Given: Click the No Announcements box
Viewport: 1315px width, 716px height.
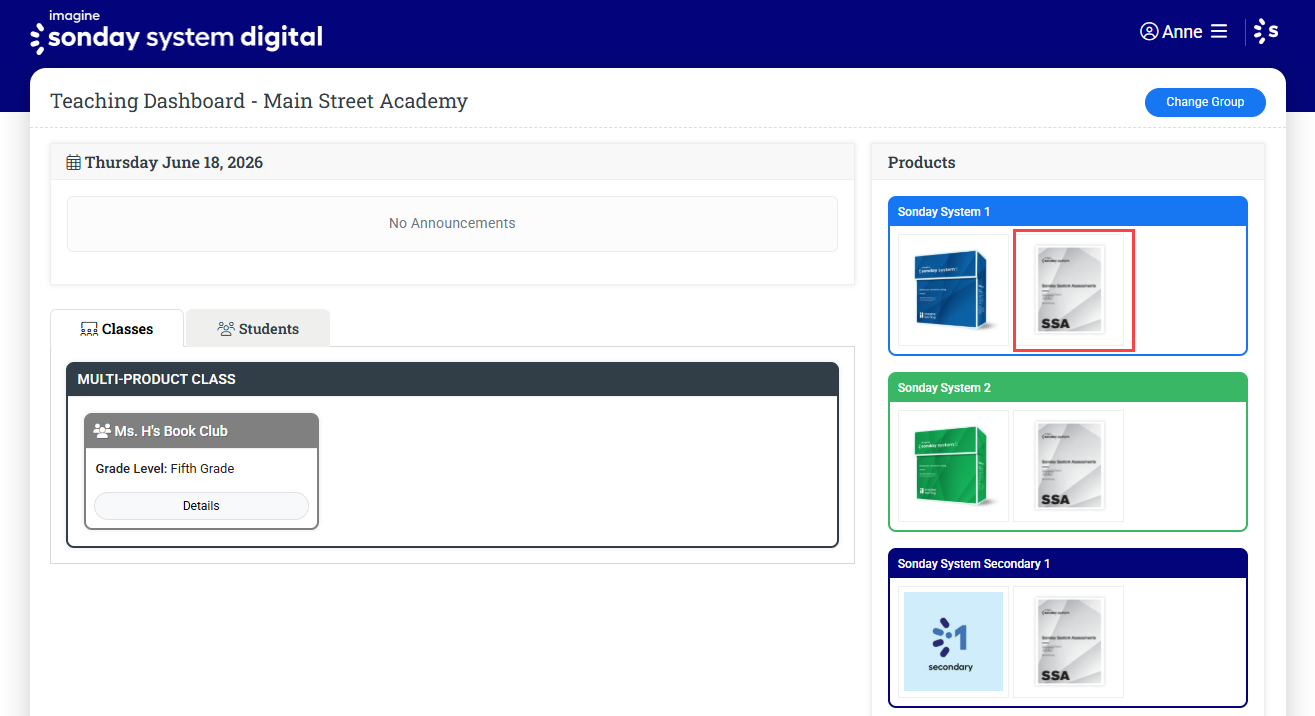Looking at the screenshot, I should (452, 224).
